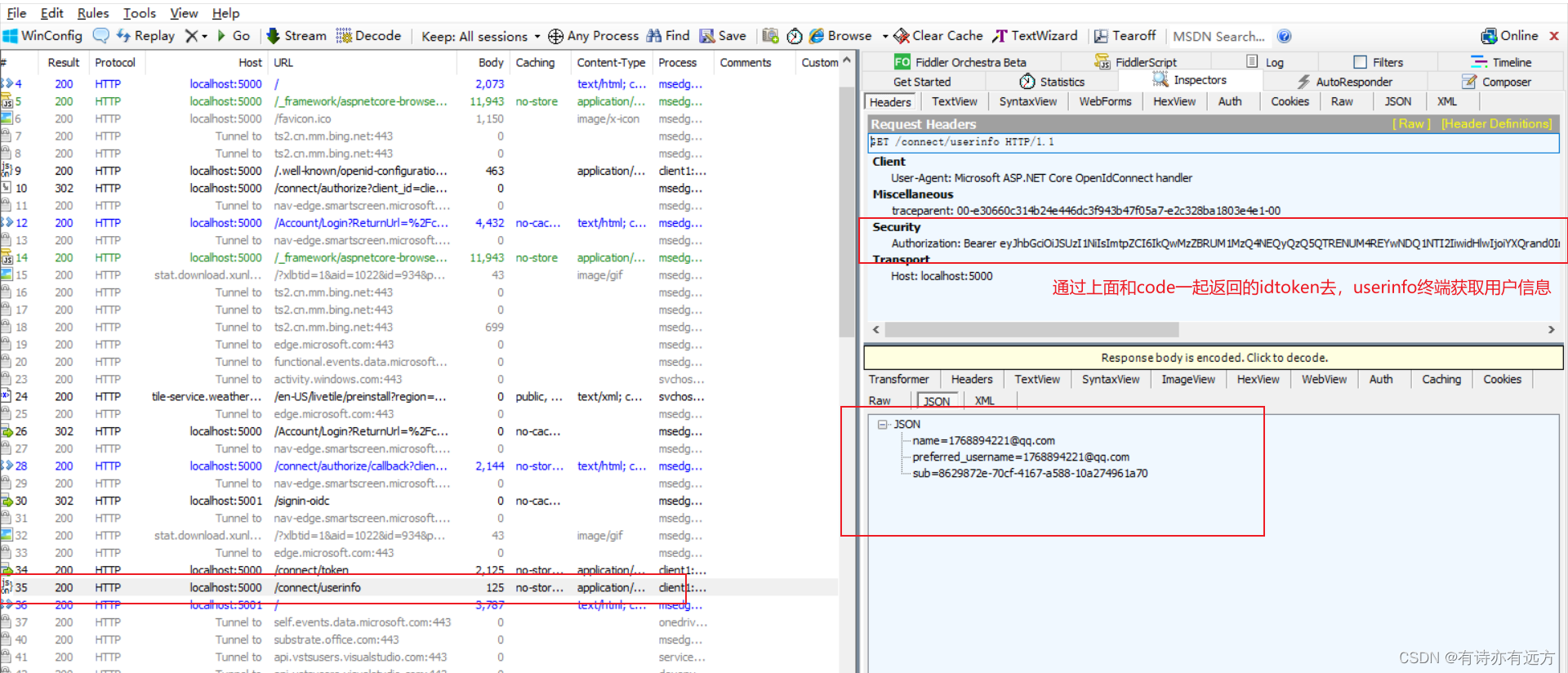Open the File menu
Viewport: 1568px width, 673px height.
(x=16, y=13)
